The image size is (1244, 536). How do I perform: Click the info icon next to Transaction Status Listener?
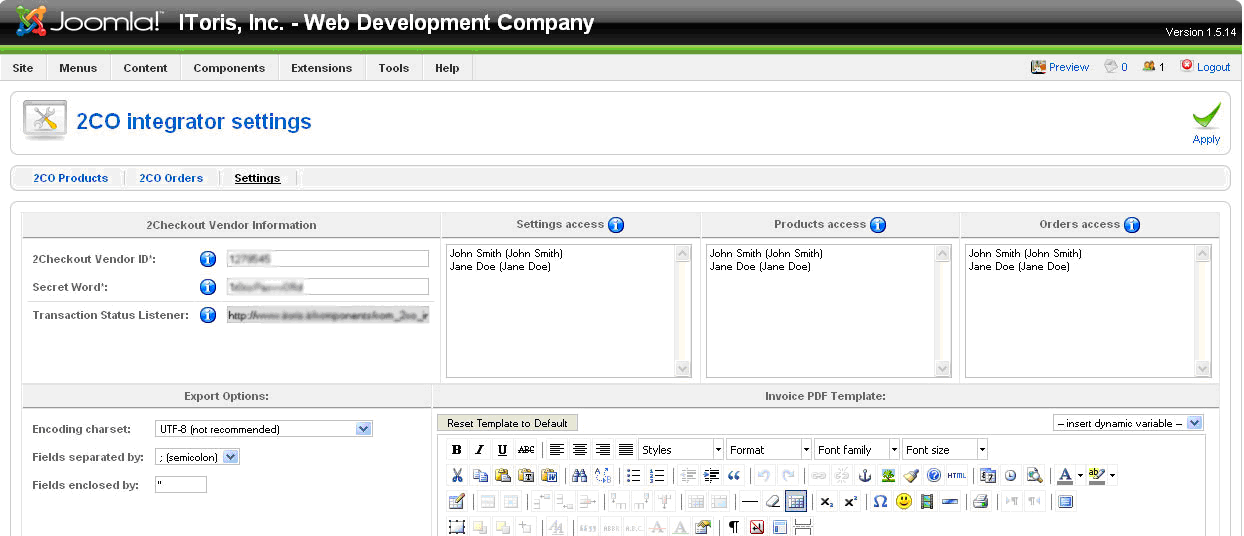[x=208, y=315]
